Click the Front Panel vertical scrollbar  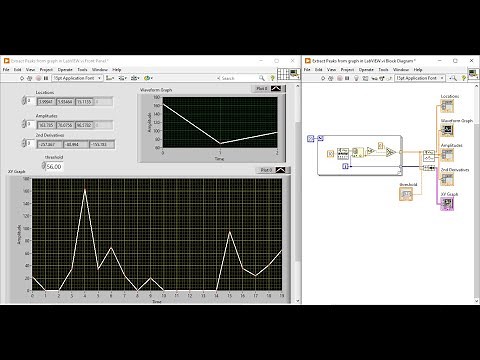[x=298, y=193]
